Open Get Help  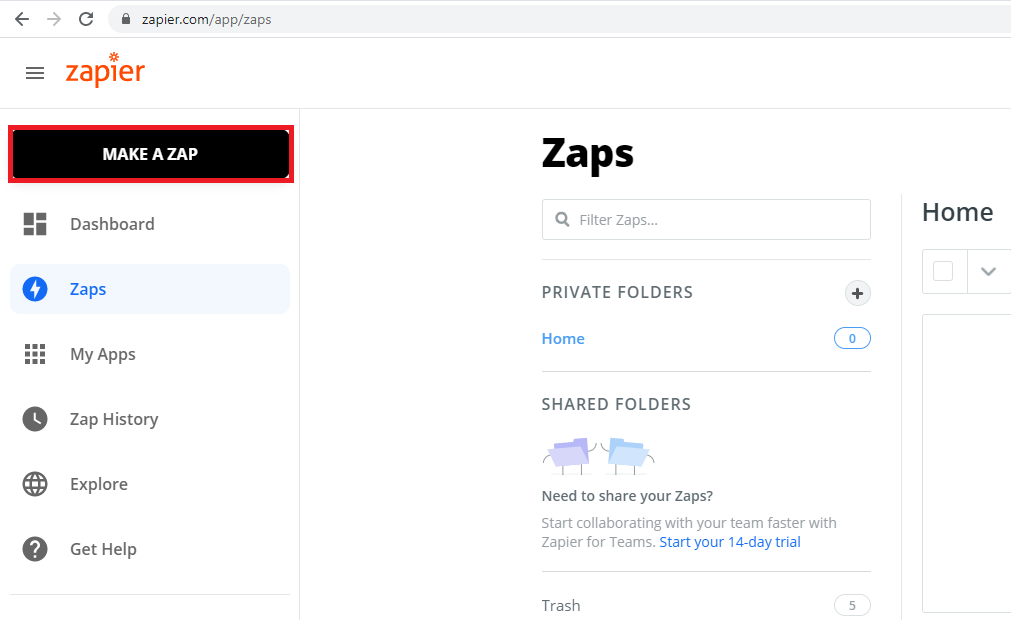pyautogui.click(x=150, y=549)
